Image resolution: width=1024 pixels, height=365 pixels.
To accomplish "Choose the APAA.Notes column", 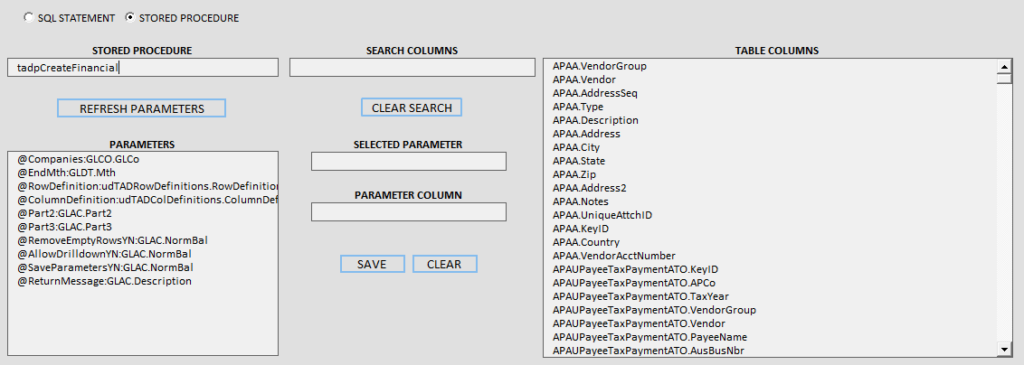I will [771, 202].
